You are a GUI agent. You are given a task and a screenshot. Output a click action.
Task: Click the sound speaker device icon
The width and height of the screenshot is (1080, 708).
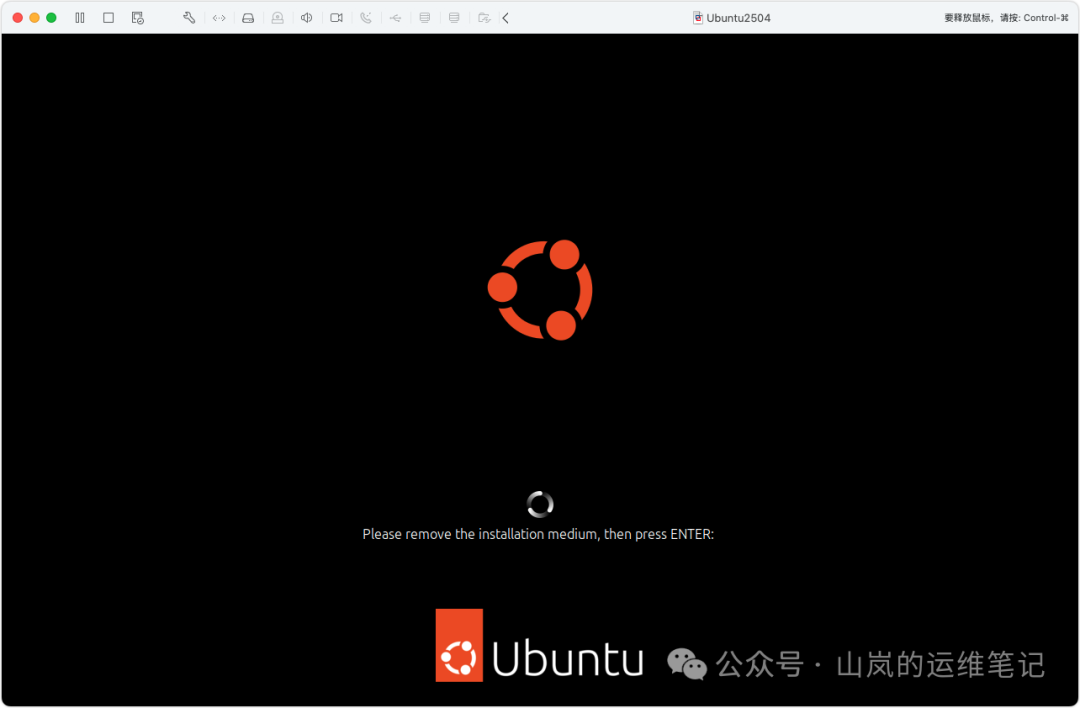(307, 18)
